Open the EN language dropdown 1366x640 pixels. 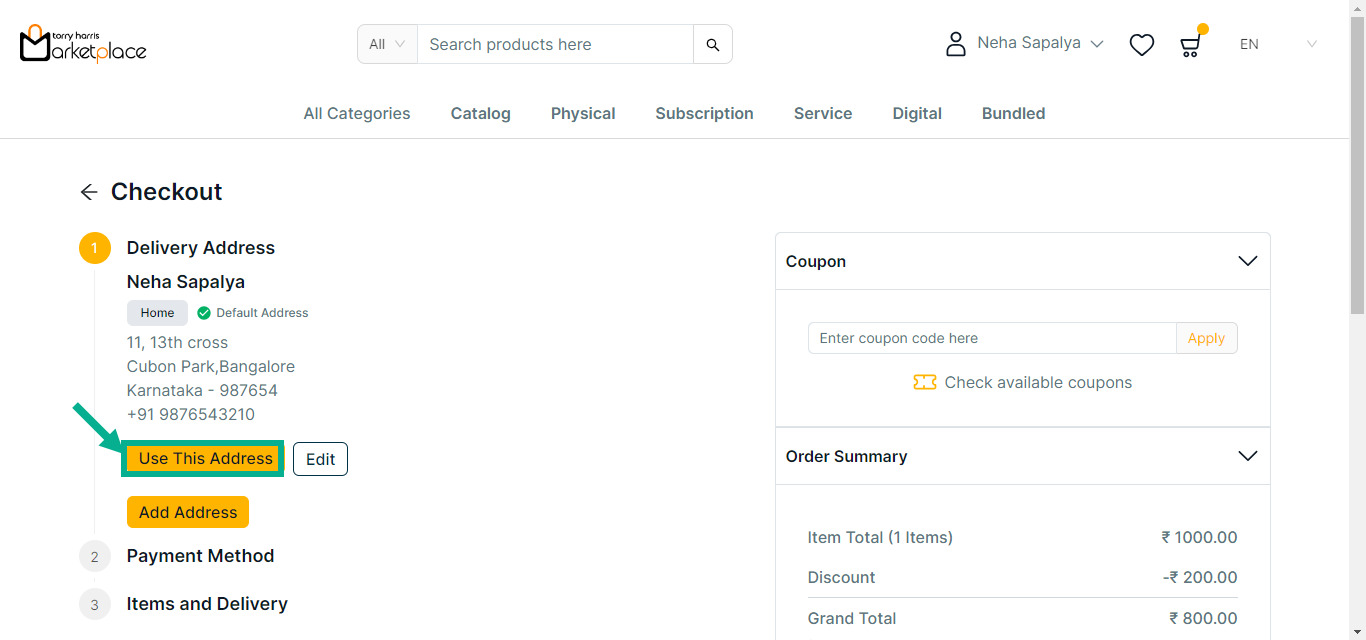coord(1278,44)
